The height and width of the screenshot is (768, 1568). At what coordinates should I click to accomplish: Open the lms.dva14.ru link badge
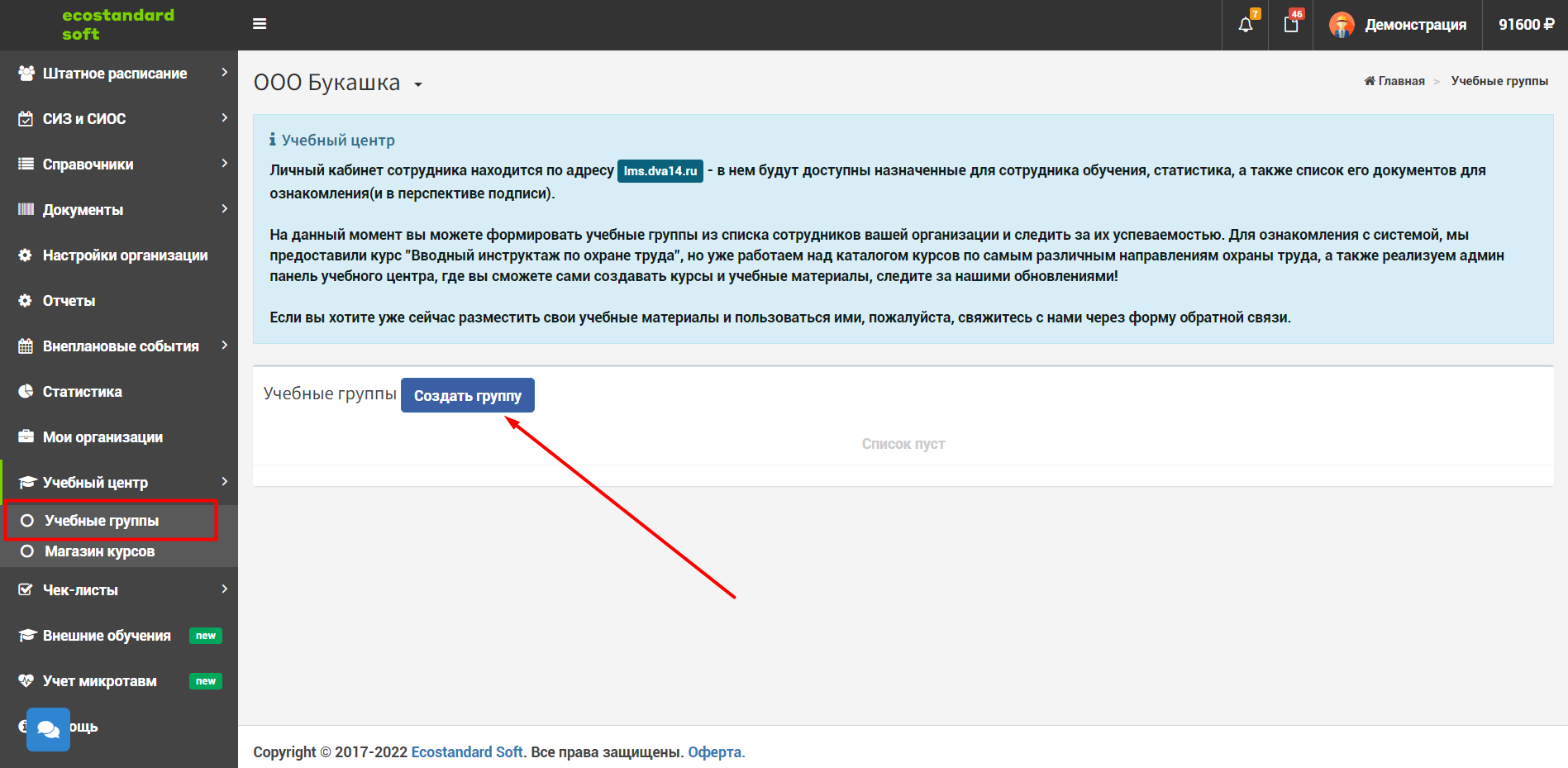pyautogui.click(x=660, y=171)
